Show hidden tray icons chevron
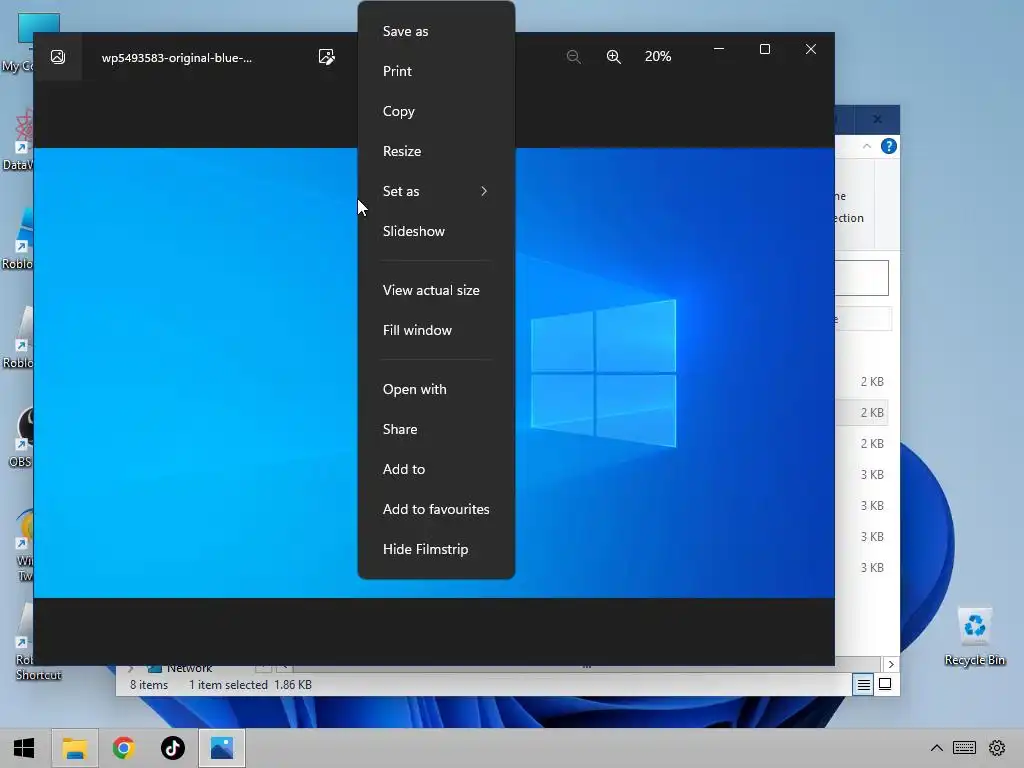Viewport: 1024px width, 768px height. [936, 748]
